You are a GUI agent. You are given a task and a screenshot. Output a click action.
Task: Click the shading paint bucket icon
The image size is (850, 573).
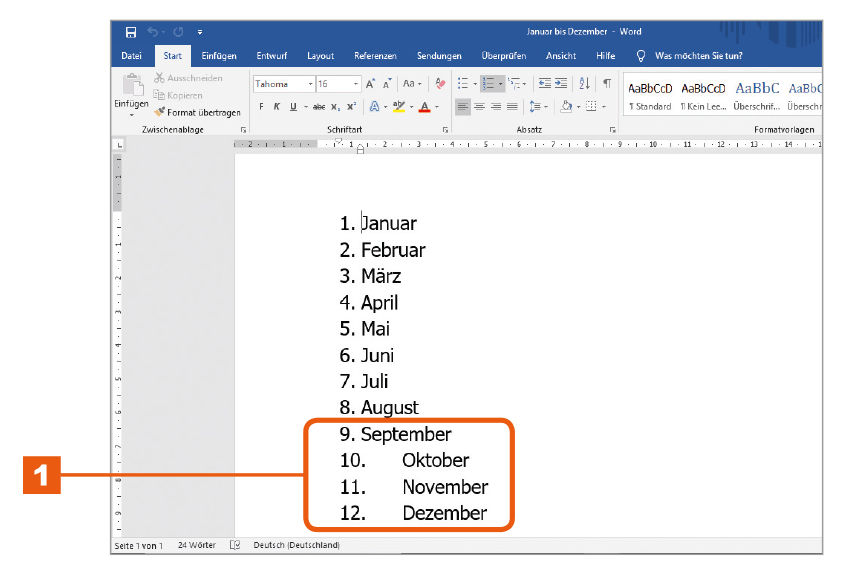tap(566, 107)
